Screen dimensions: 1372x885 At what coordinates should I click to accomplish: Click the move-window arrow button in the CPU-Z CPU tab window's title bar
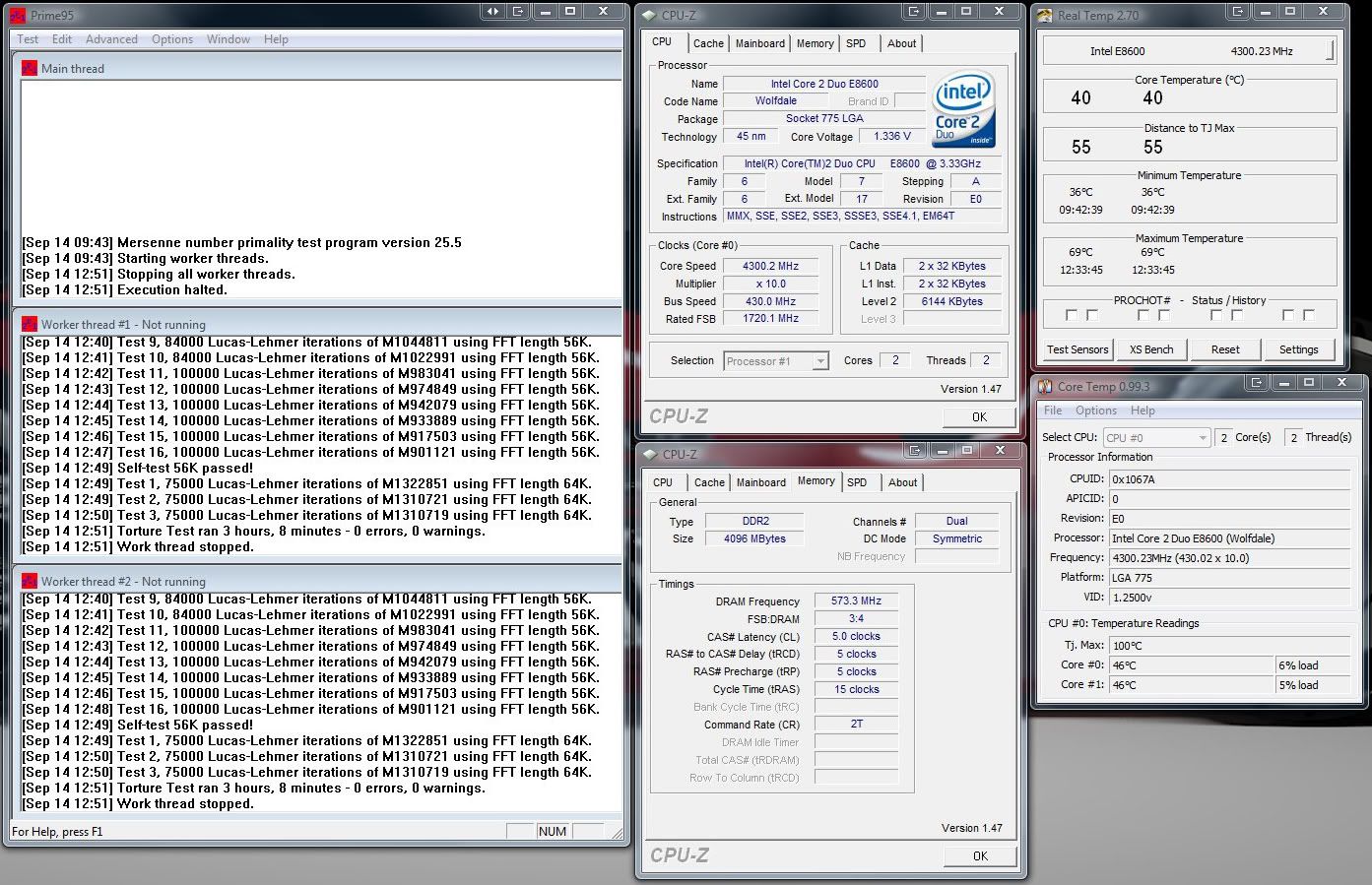(x=915, y=11)
